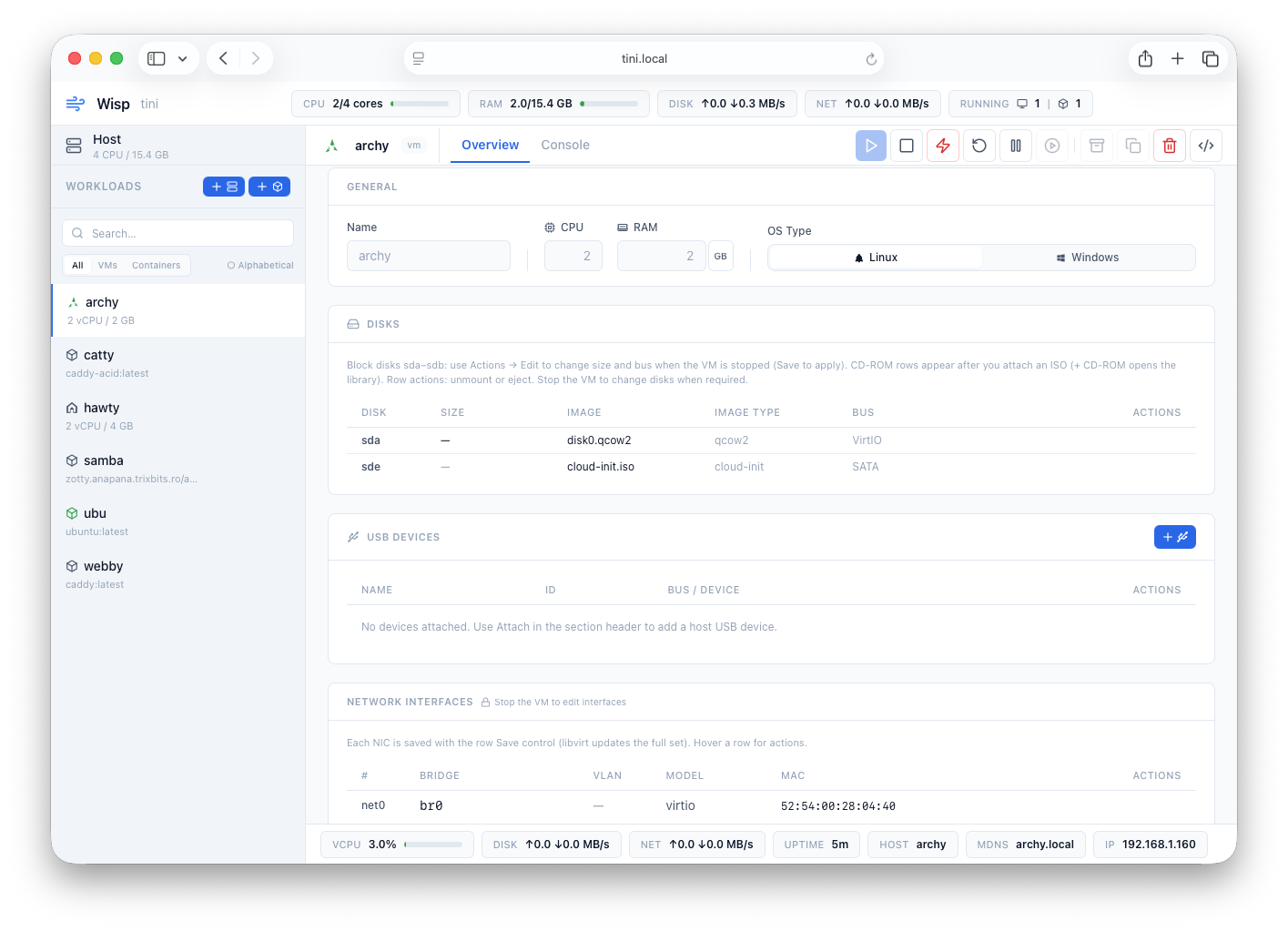Screen dimensions: 1288x931
Task: Reload page using address bar refresh icon
Action: pyautogui.click(x=871, y=59)
